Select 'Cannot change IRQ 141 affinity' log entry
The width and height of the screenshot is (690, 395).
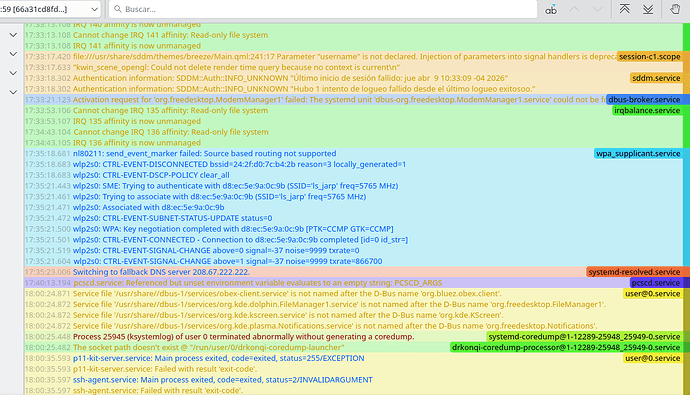(170, 35)
